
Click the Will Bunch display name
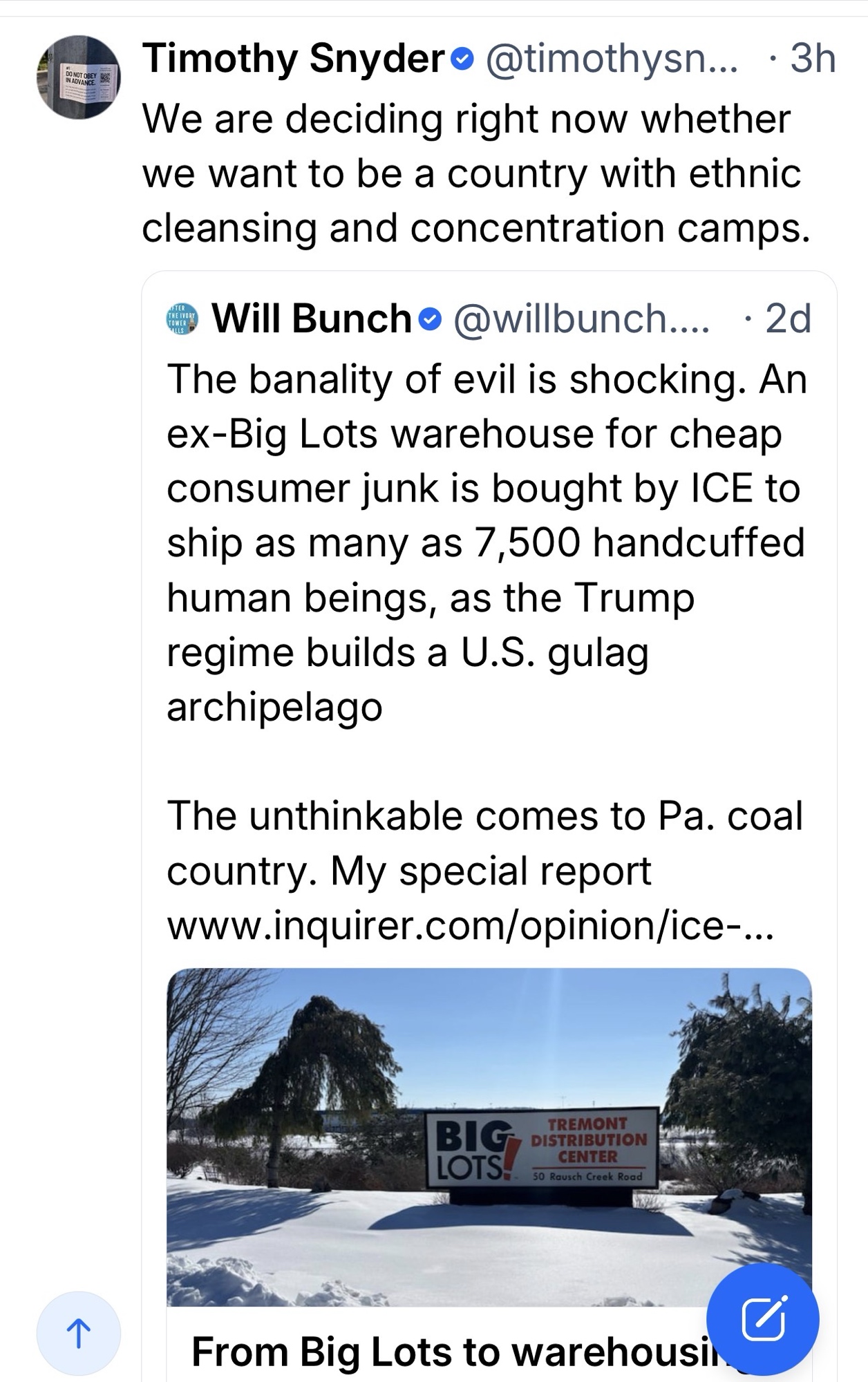pos(311,319)
